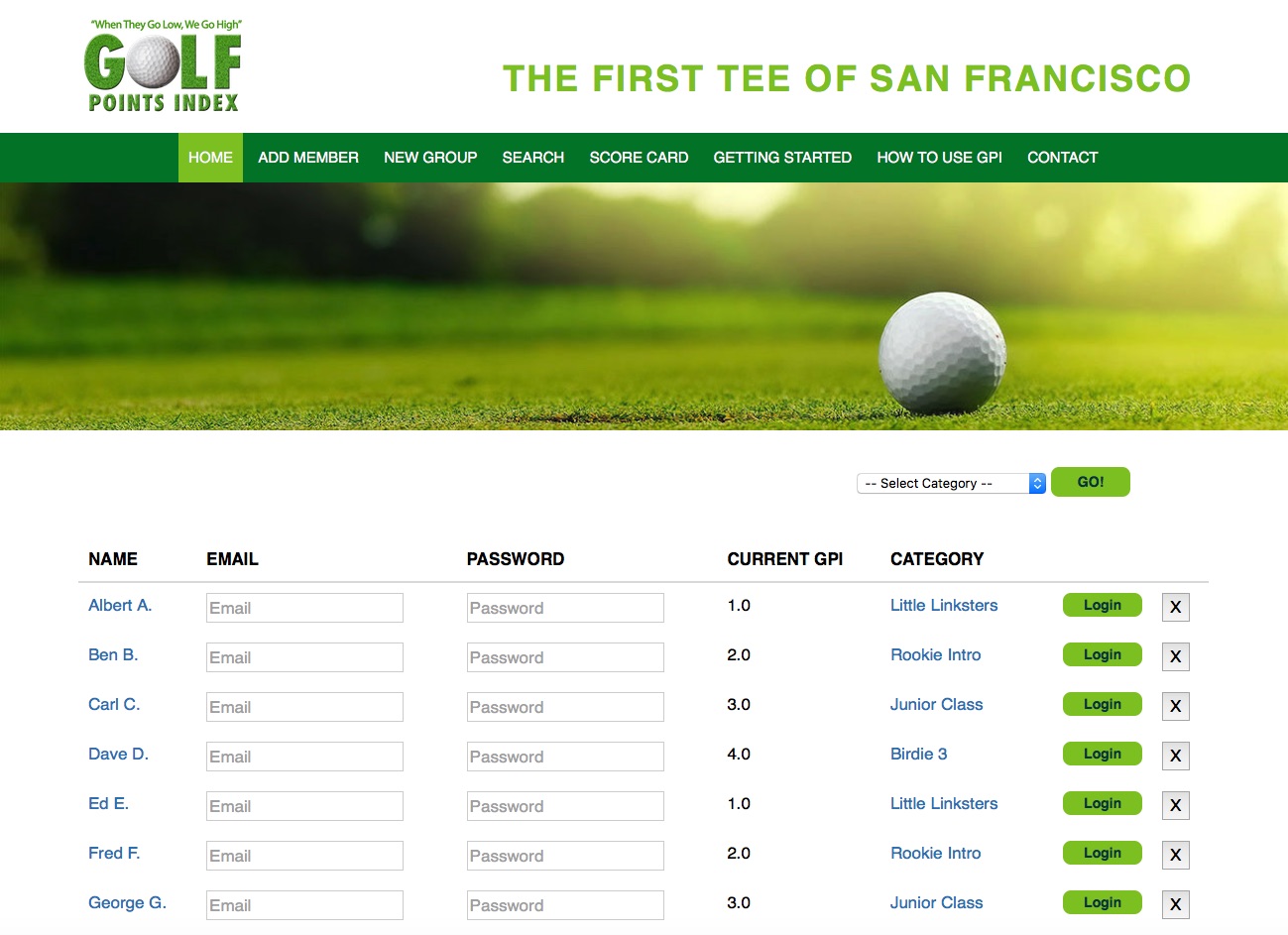Open Ben B. member link
Viewport: 1288px width, 935px height.
click(113, 654)
